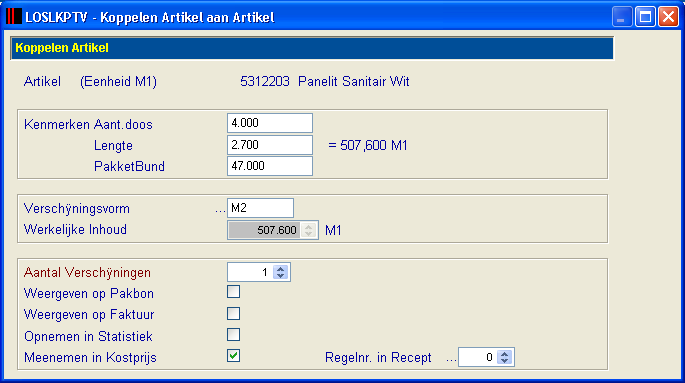Open lookup dots beside Regelnr. in Recept
685x383 pixels.
[x=451, y=360]
